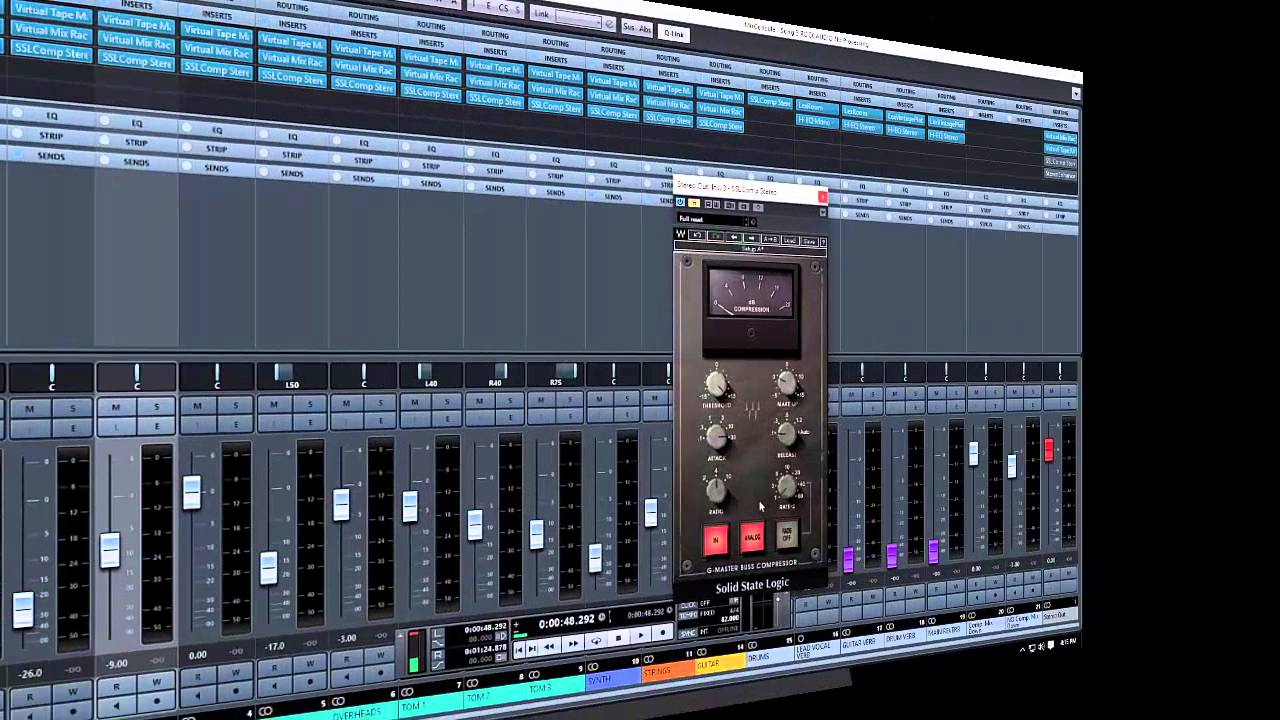Mute the channel panned L40
Image resolution: width=1280 pixels, height=720 pixels.
tap(415, 402)
